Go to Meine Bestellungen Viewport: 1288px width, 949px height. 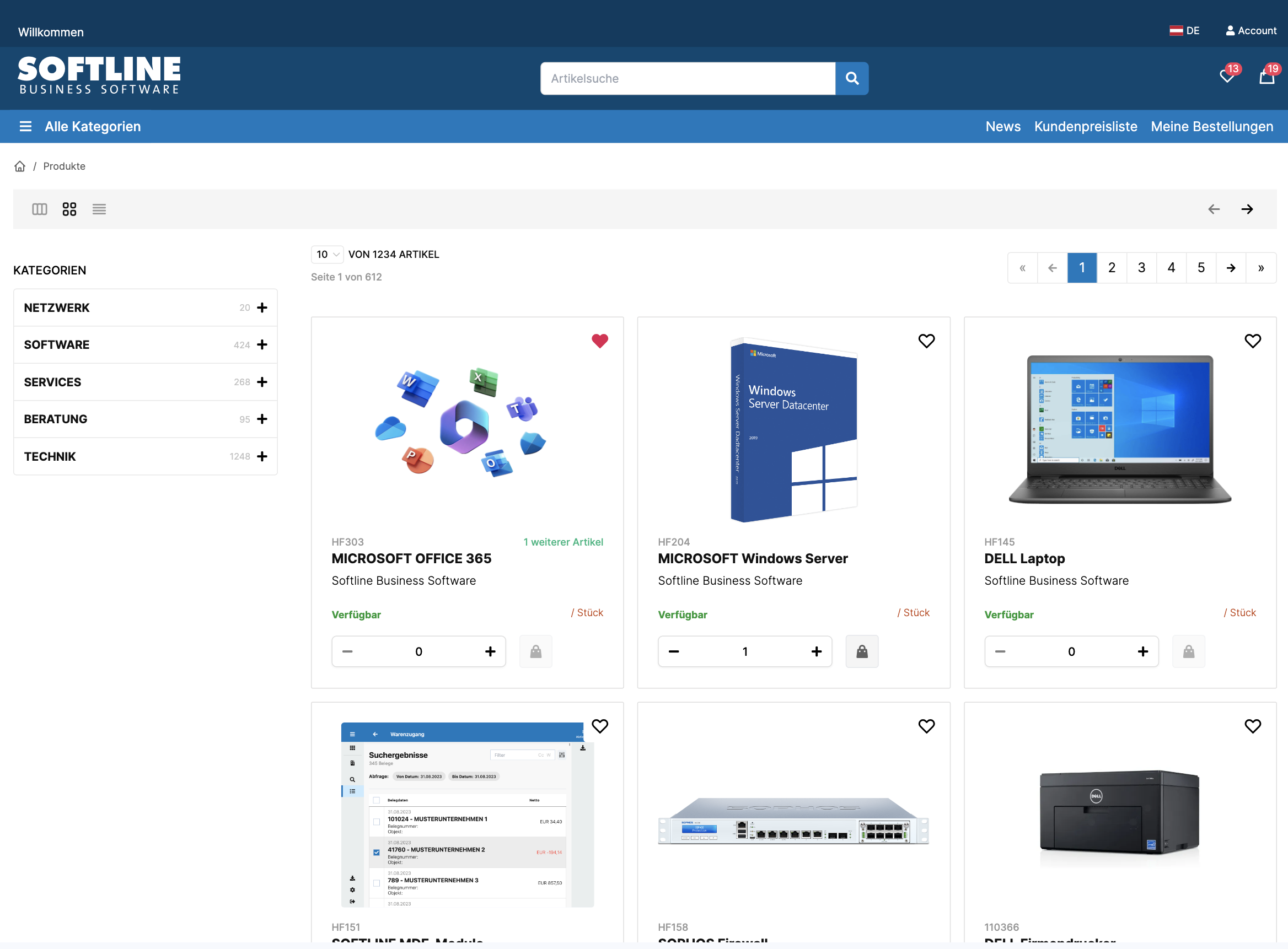[x=1211, y=126]
